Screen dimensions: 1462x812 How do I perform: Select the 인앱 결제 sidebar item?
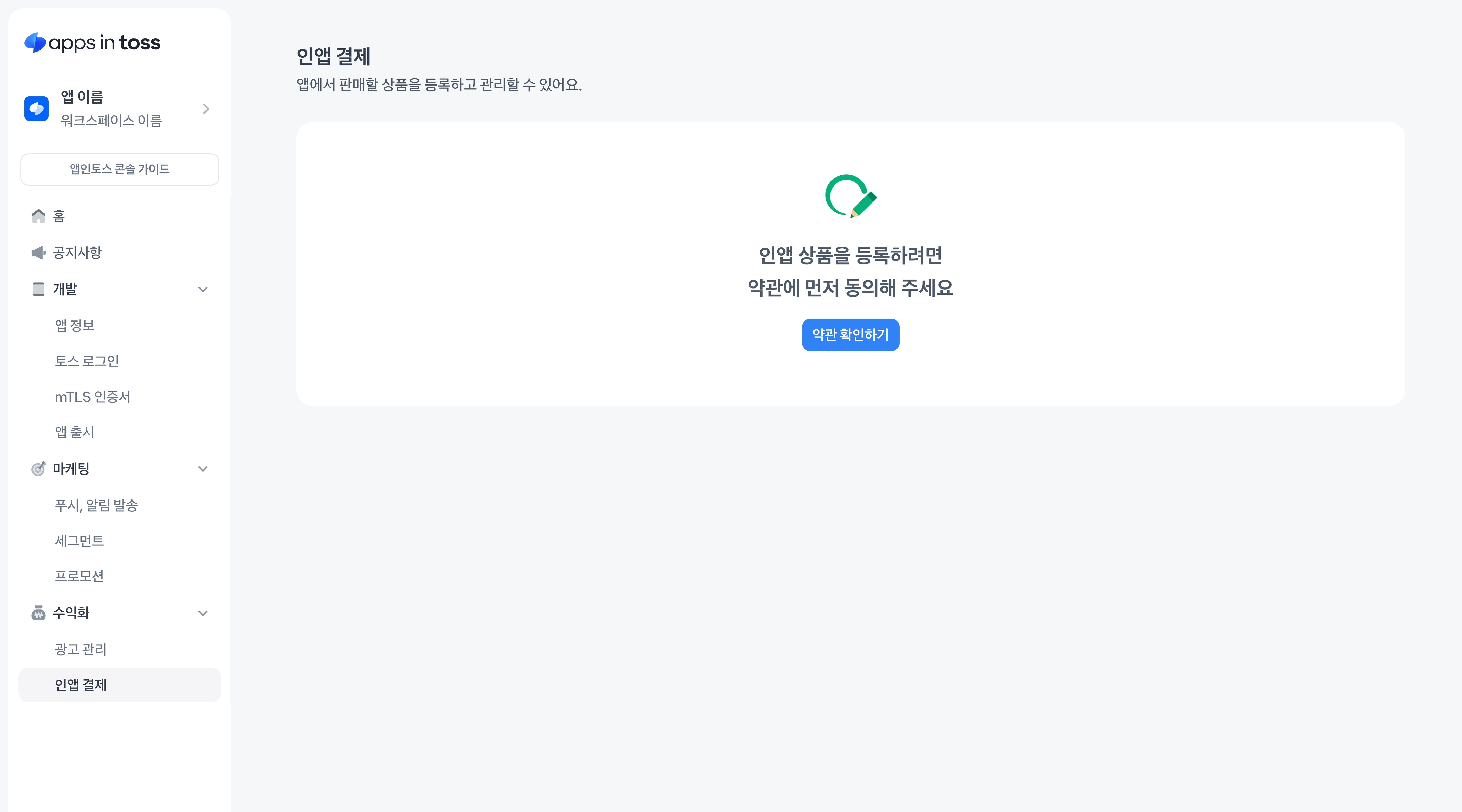(x=120, y=685)
